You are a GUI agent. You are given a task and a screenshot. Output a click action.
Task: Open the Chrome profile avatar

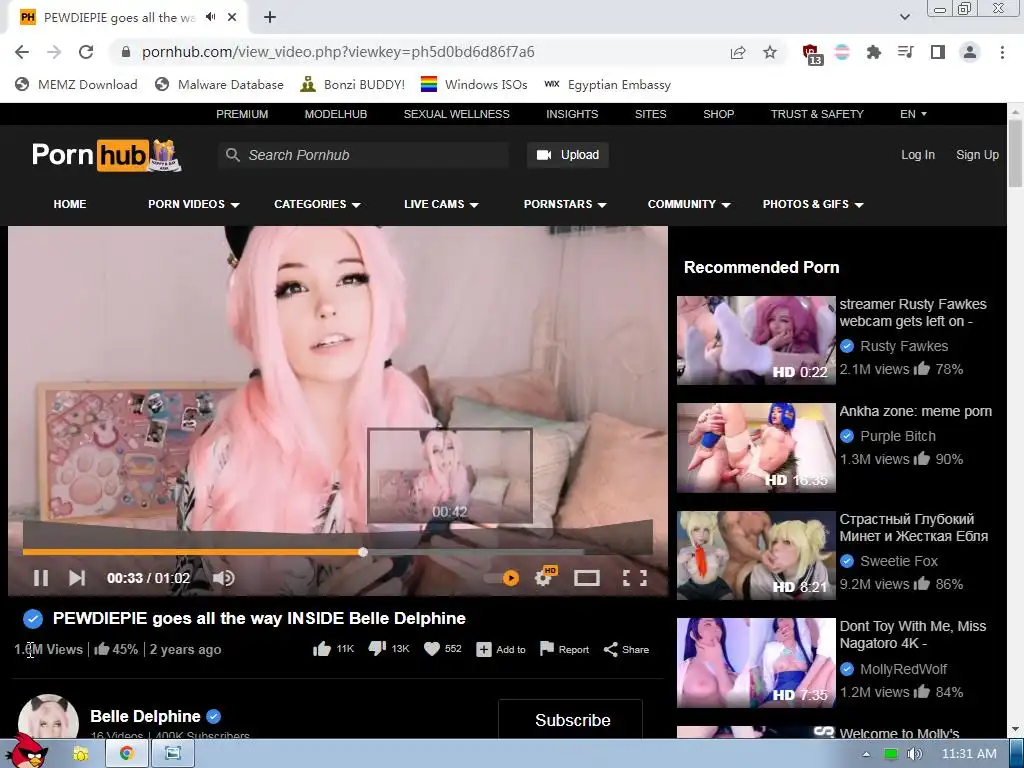(970, 52)
